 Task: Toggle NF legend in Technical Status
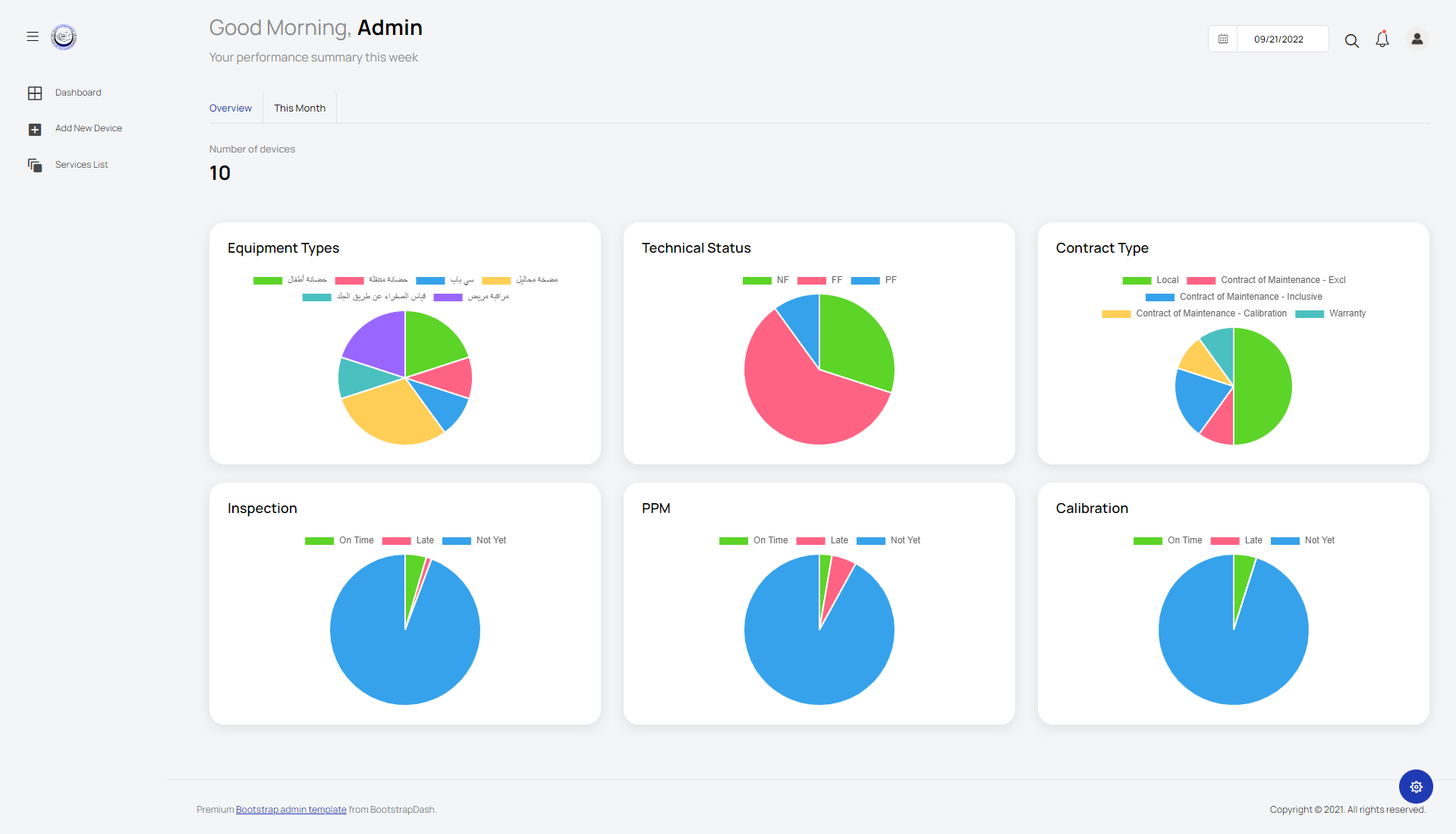766,280
